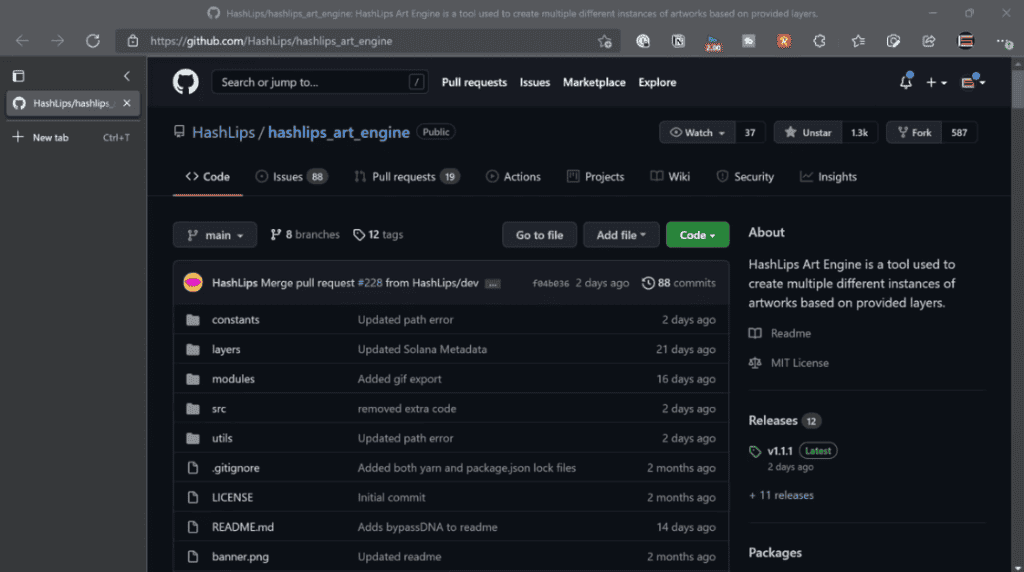Click the site lock icon in address bar
The image size is (1024, 572).
[133, 40]
